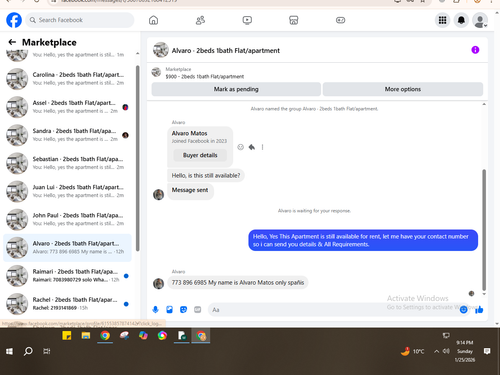Open the Marketplace storefront icon in top bar
This screenshot has width=500, height=375.
click(x=294, y=20)
